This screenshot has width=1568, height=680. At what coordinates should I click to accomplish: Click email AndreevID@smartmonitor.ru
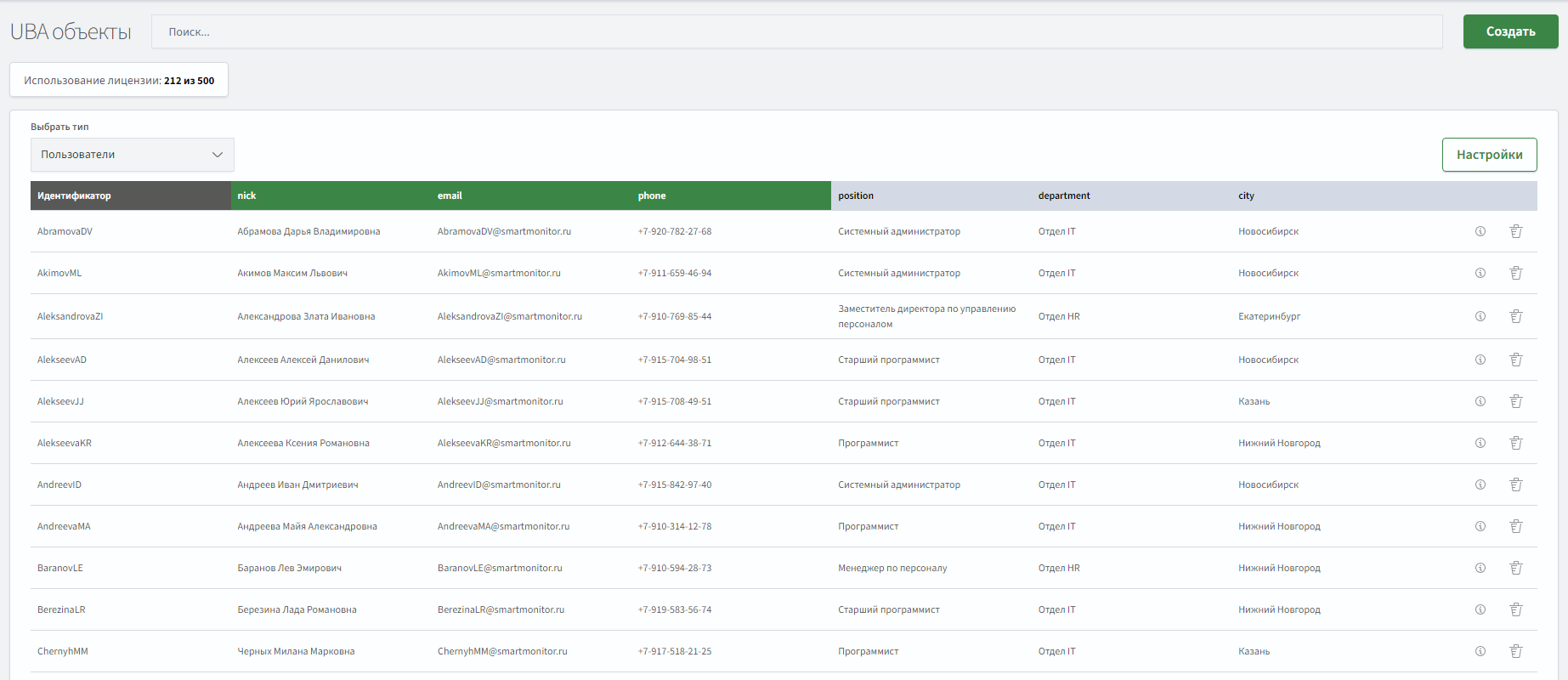pyautogui.click(x=499, y=484)
